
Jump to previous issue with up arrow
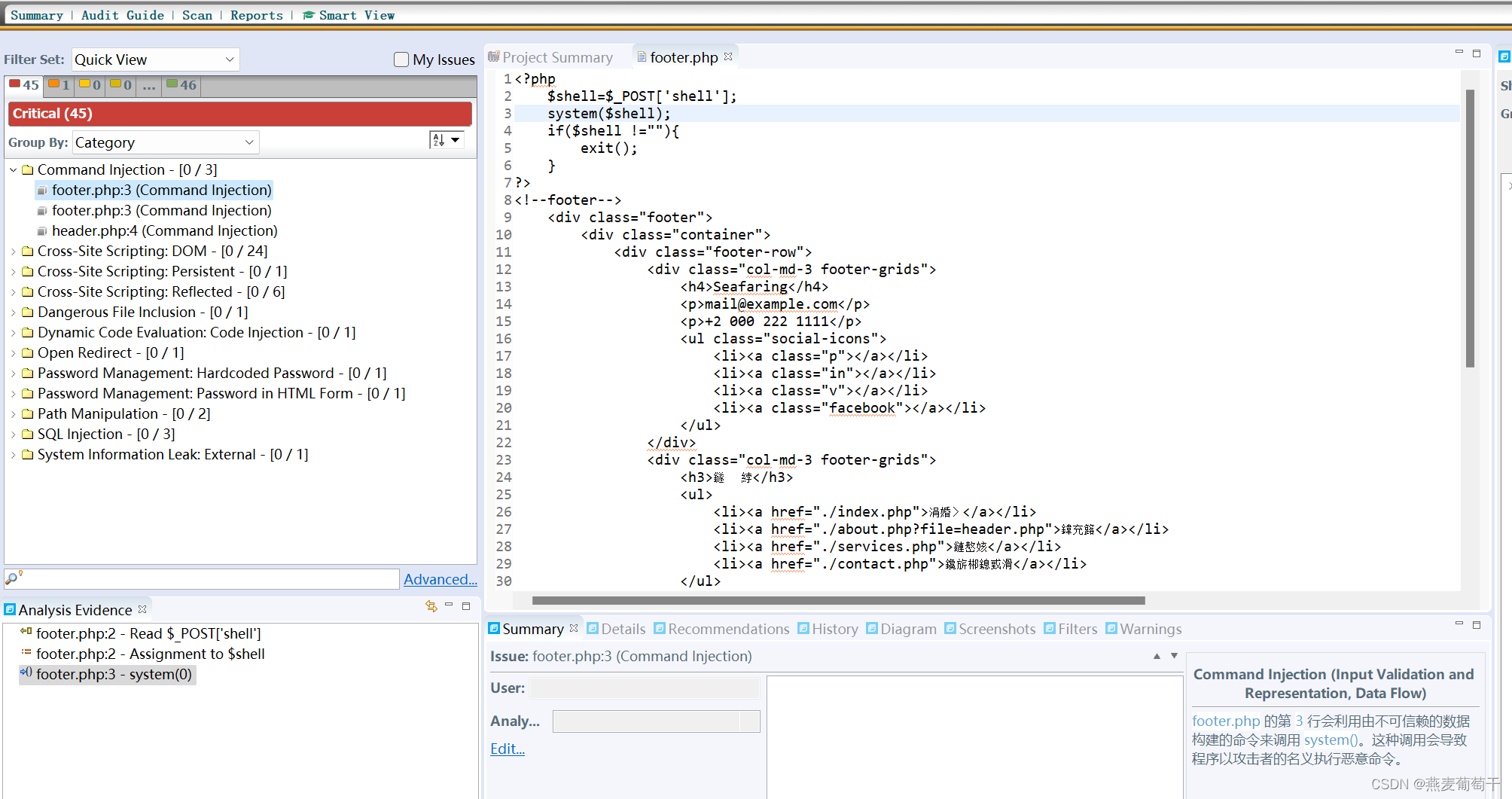click(1157, 656)
